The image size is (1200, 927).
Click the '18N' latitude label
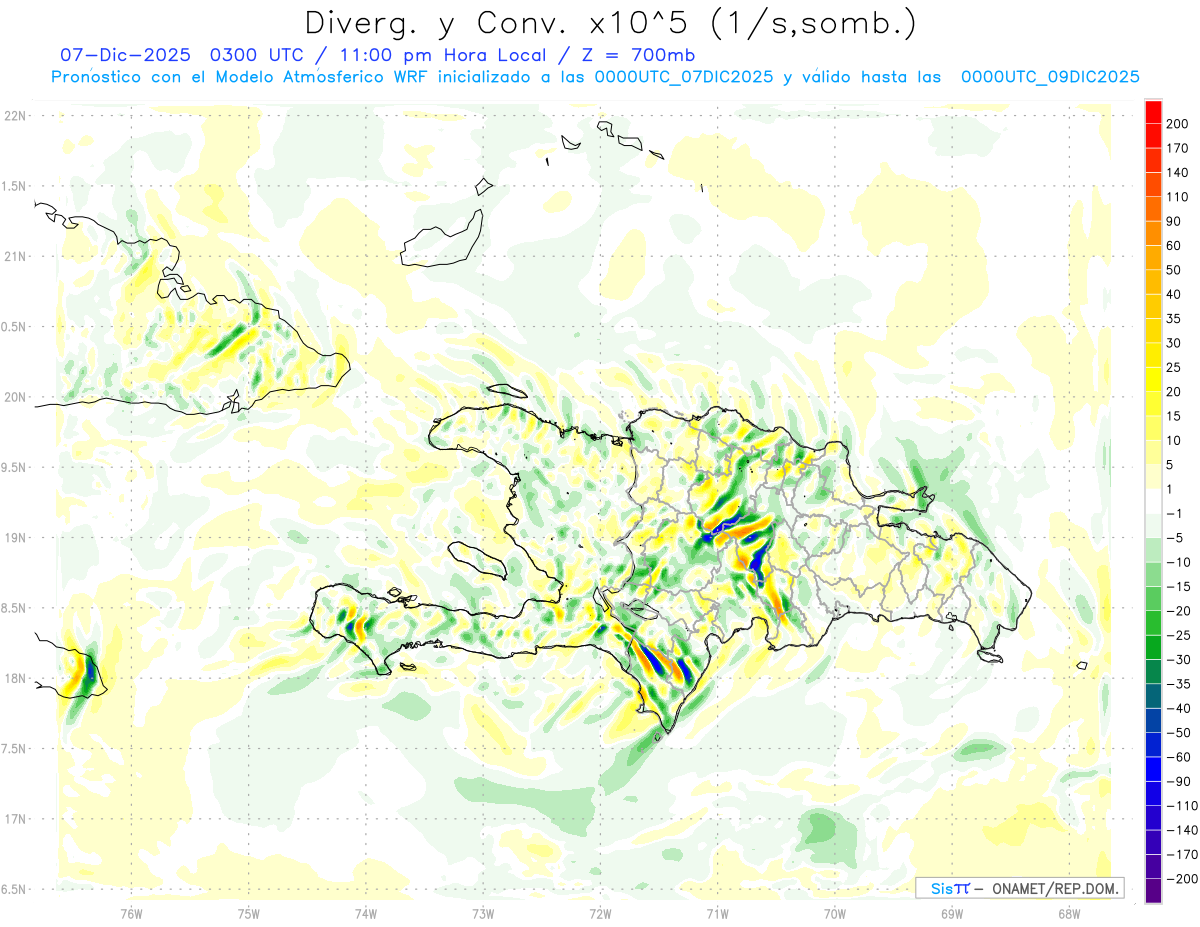tap(14, 679)
